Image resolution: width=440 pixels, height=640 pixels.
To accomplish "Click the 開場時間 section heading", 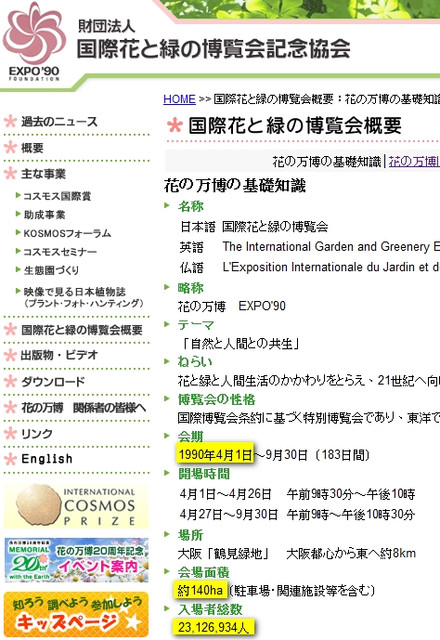I will click(204, 473).
